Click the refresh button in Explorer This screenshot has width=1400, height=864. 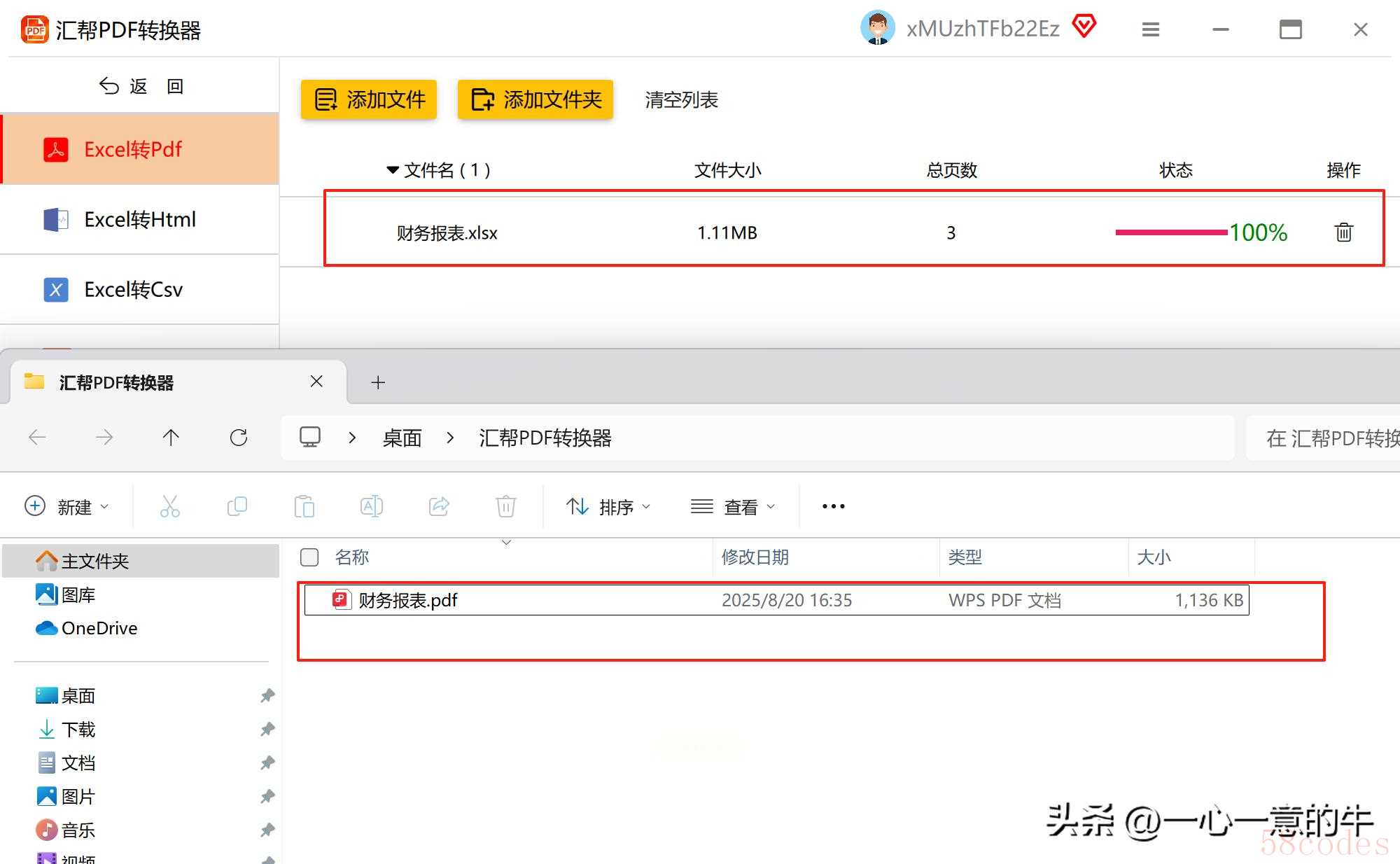pos(239,438)
